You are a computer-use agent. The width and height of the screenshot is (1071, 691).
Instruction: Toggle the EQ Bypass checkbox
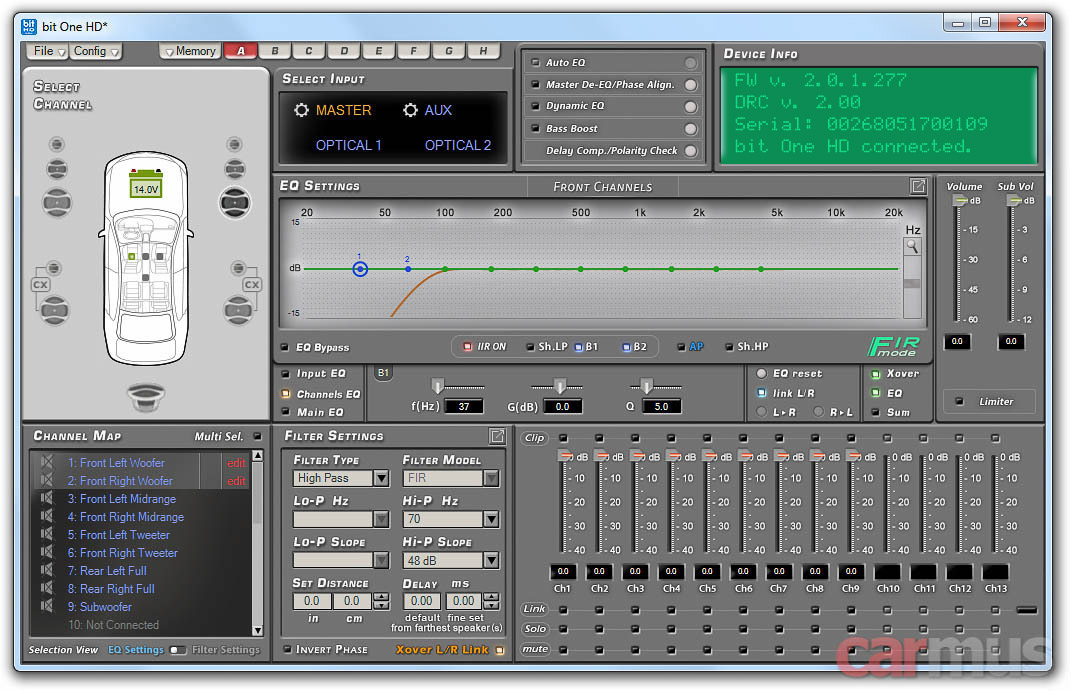click(285, 347)
